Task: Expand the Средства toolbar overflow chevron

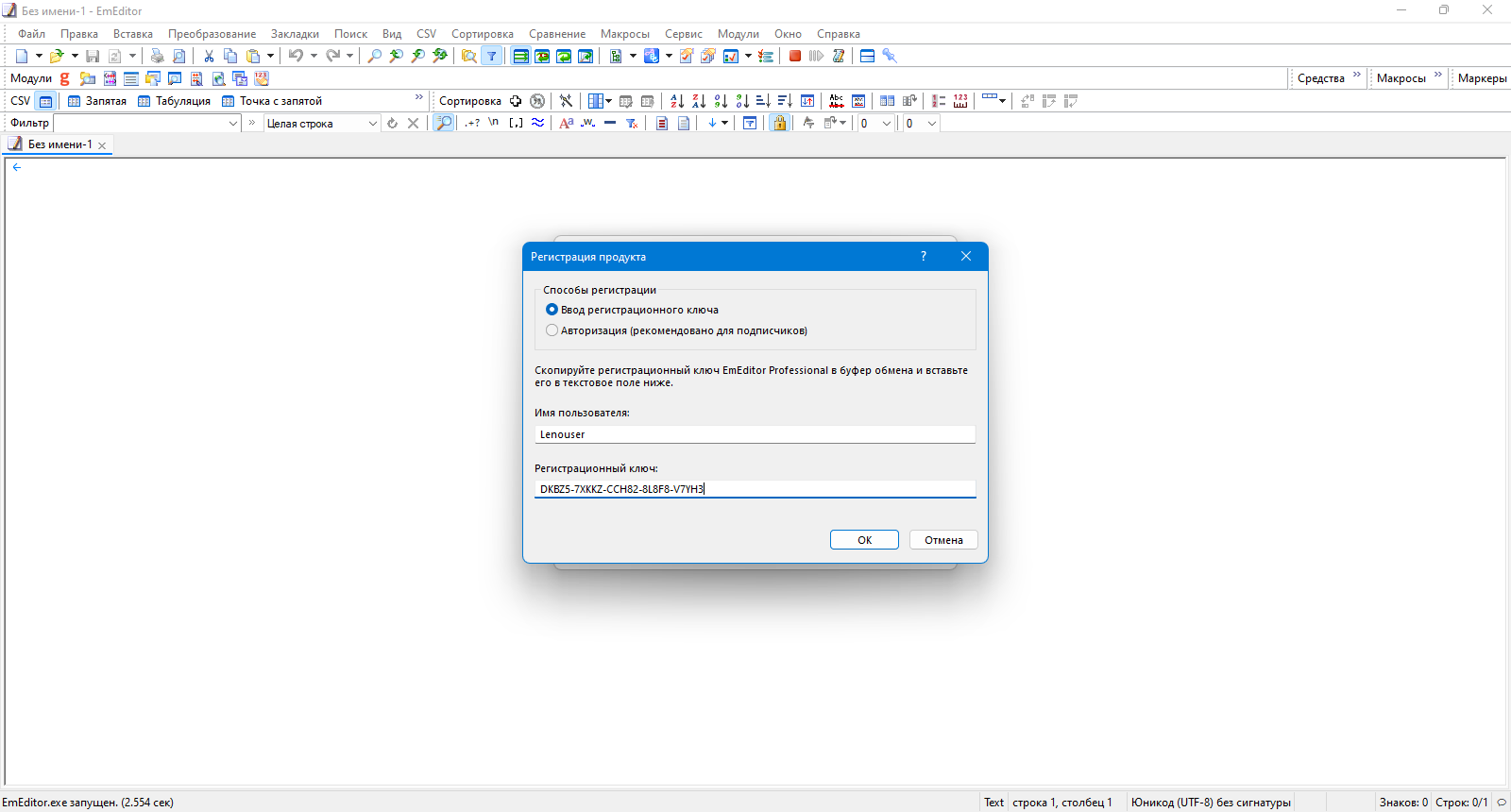Action: point(1357,76)
